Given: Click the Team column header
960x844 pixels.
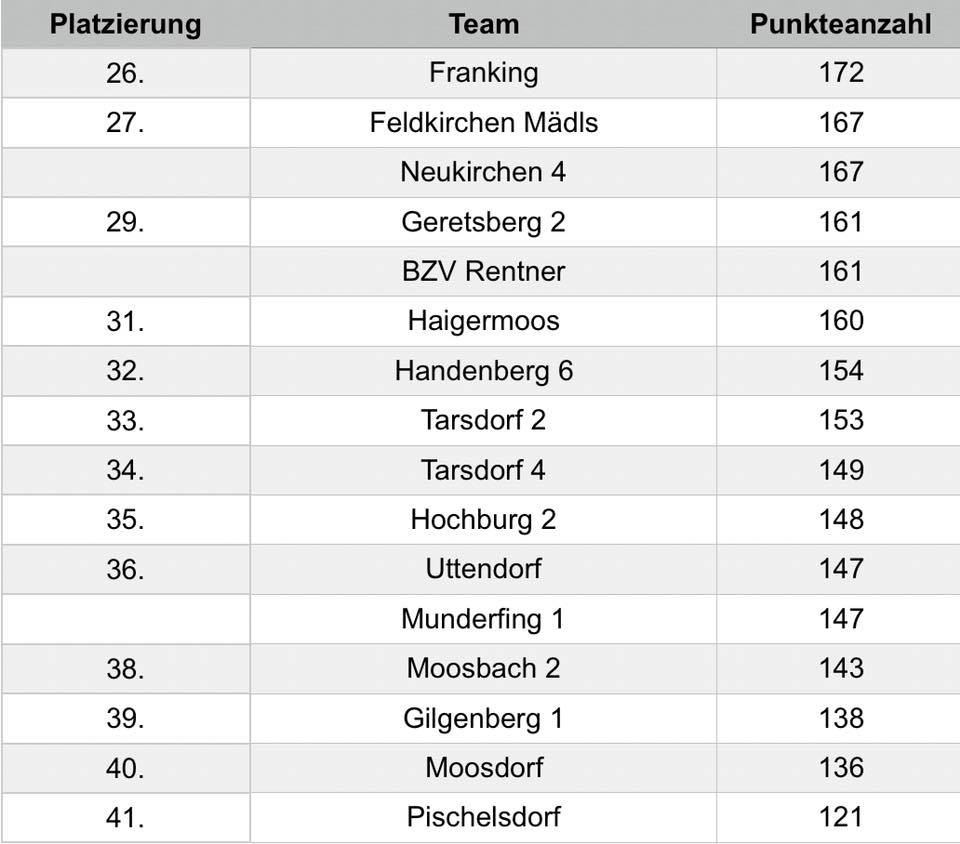Looking at the screenshot, I should click(x=484, y=24).
